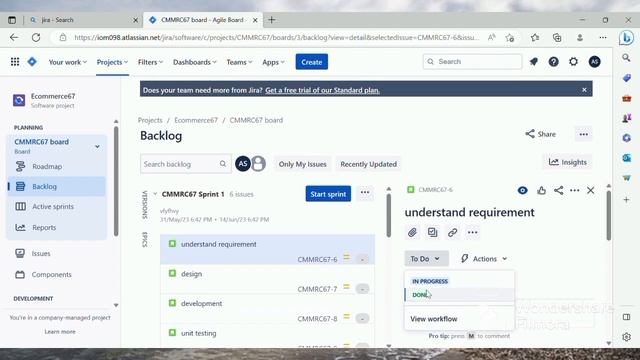640x360 pixels.
Task: Select the design issue CMMRC67-7 row
Action: pos(268,280)
